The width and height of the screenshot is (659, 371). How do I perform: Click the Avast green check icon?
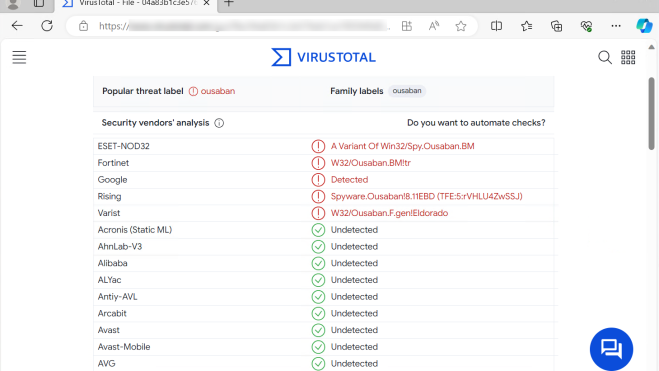pos(318,330)
